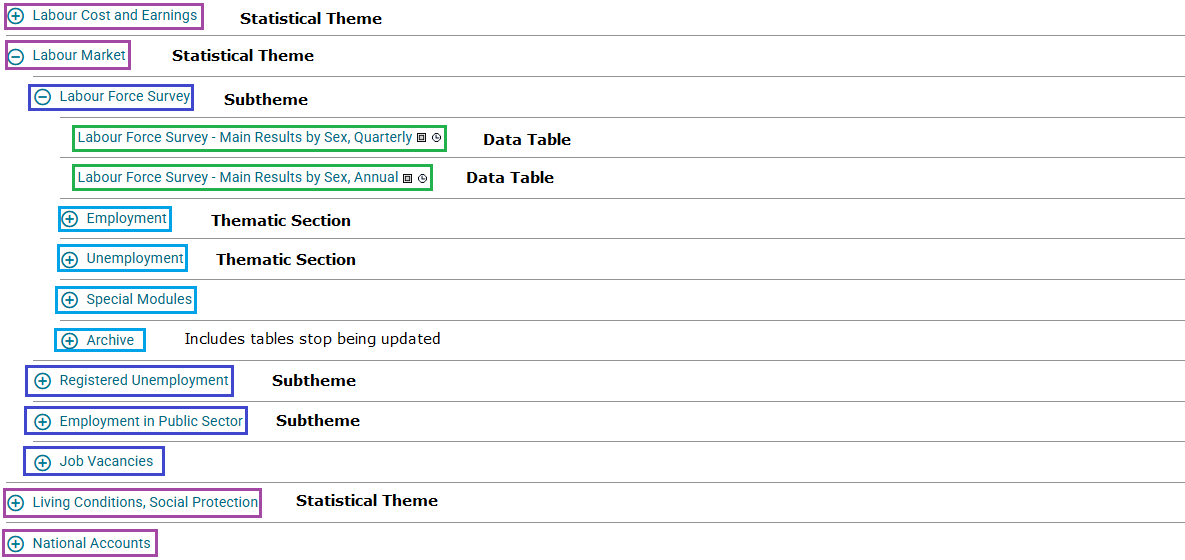Expand the National Accounts plus icon
The height and width of the screenshot is (560, 1185).
tap(16, 544)
